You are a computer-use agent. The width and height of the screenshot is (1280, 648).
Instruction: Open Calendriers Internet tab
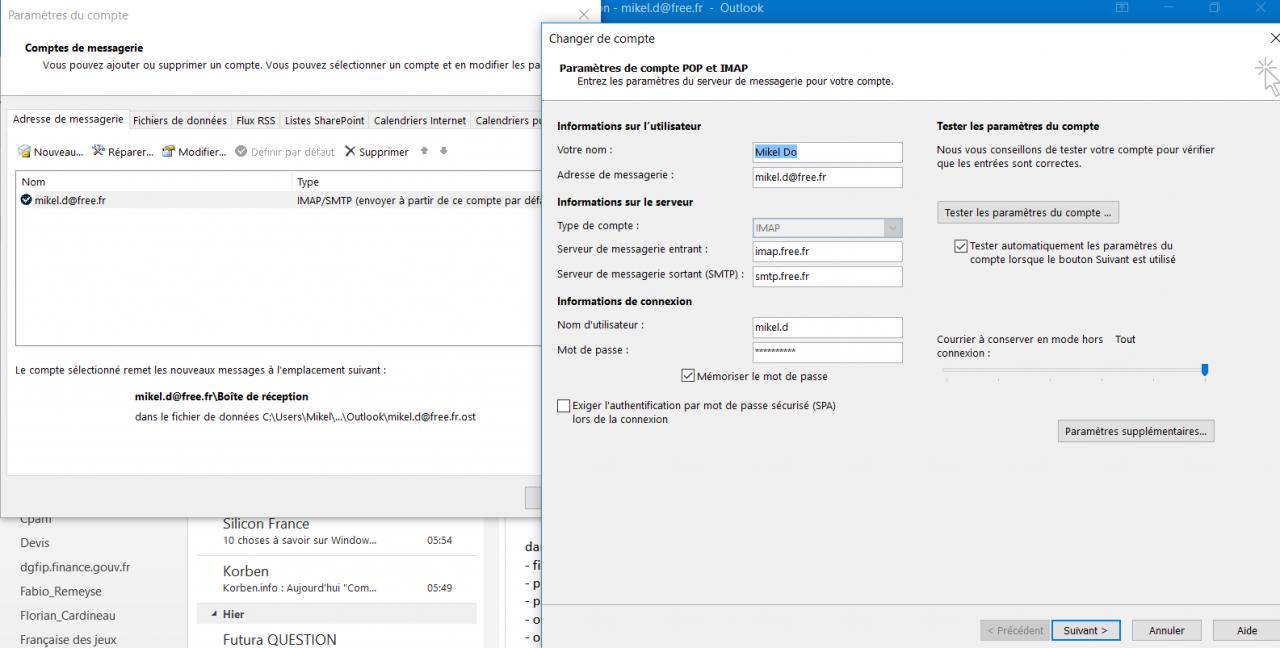420,120
